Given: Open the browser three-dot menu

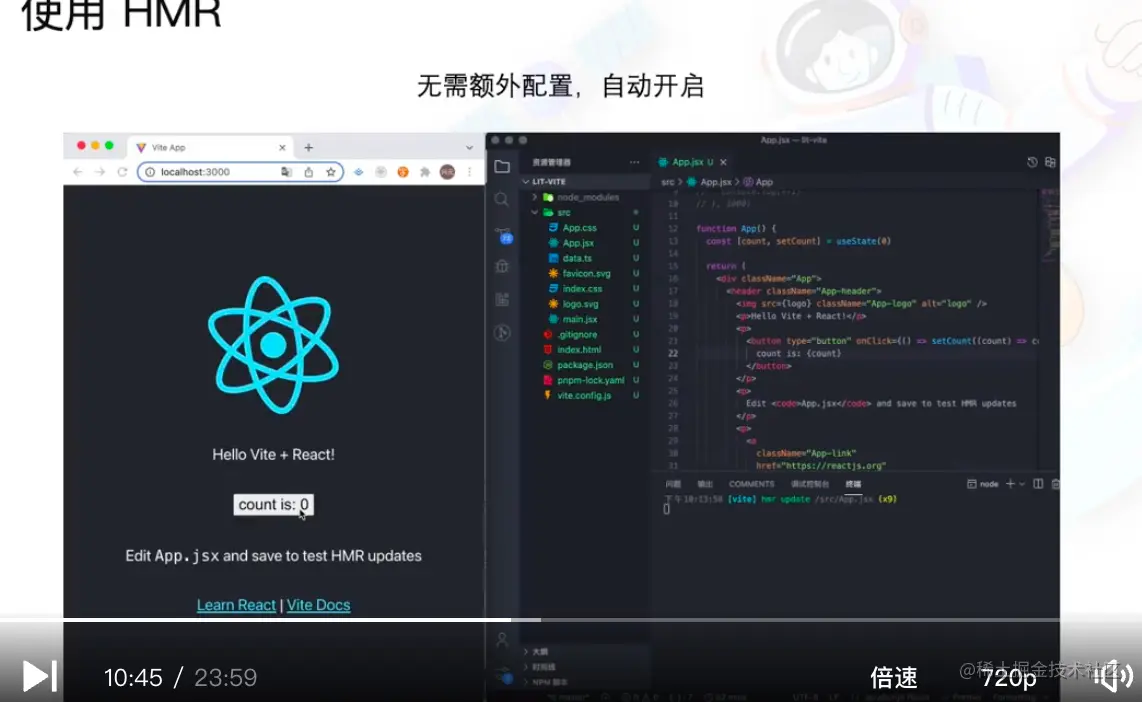Looking at the screenshot, I should (x=469, y=172).
